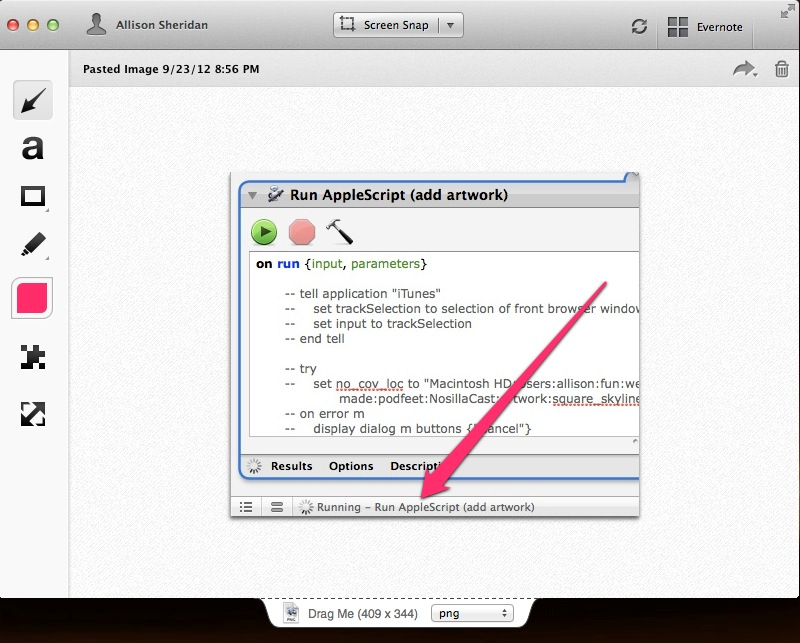Click the Pasted Image title field
The height and width of the screenshot is (643, 800).
point(171,69)
